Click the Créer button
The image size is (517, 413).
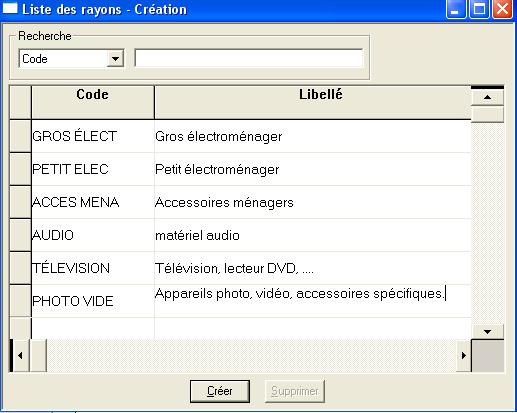point(220,391)
